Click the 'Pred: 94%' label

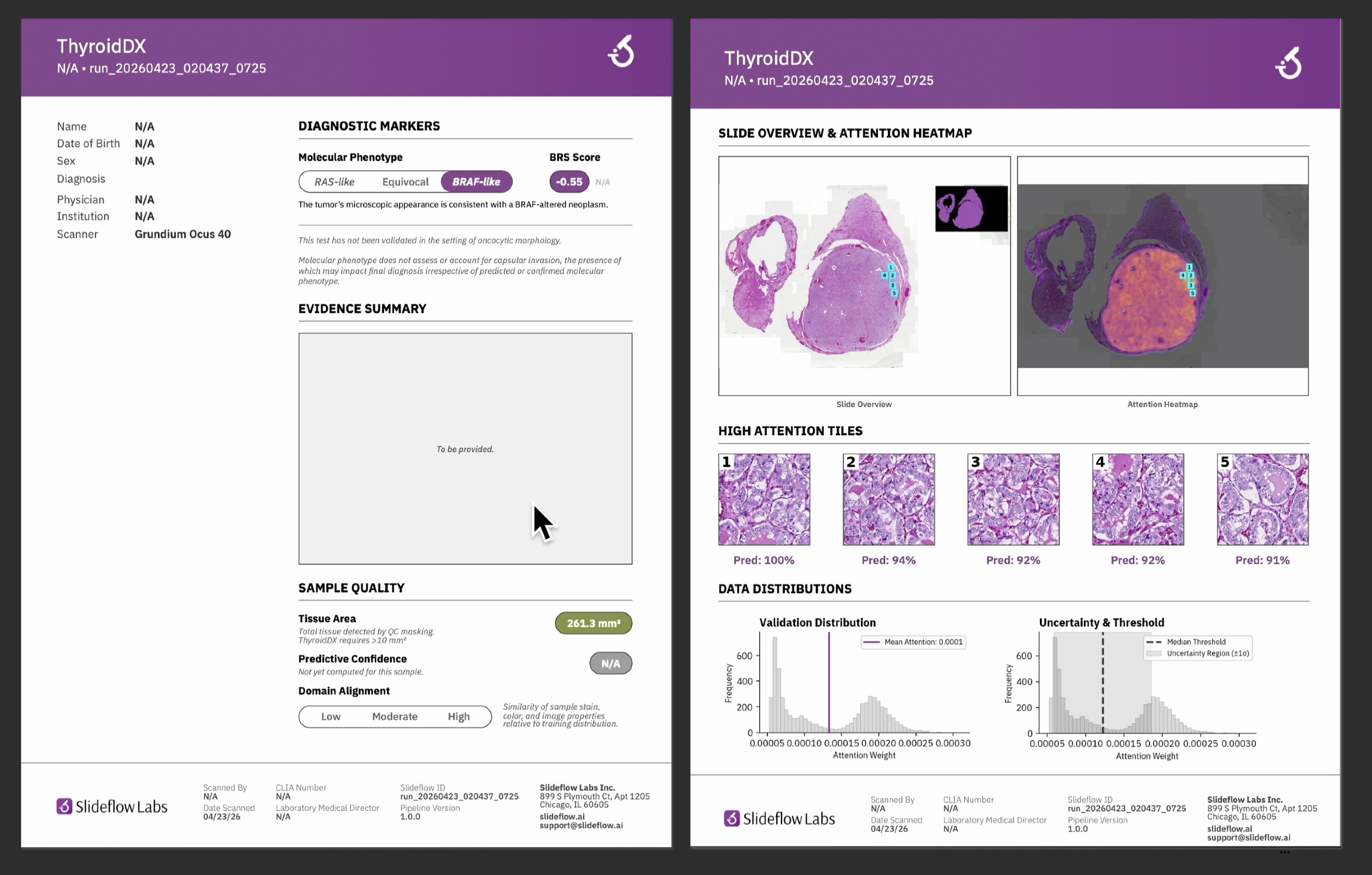pos(888,560)
